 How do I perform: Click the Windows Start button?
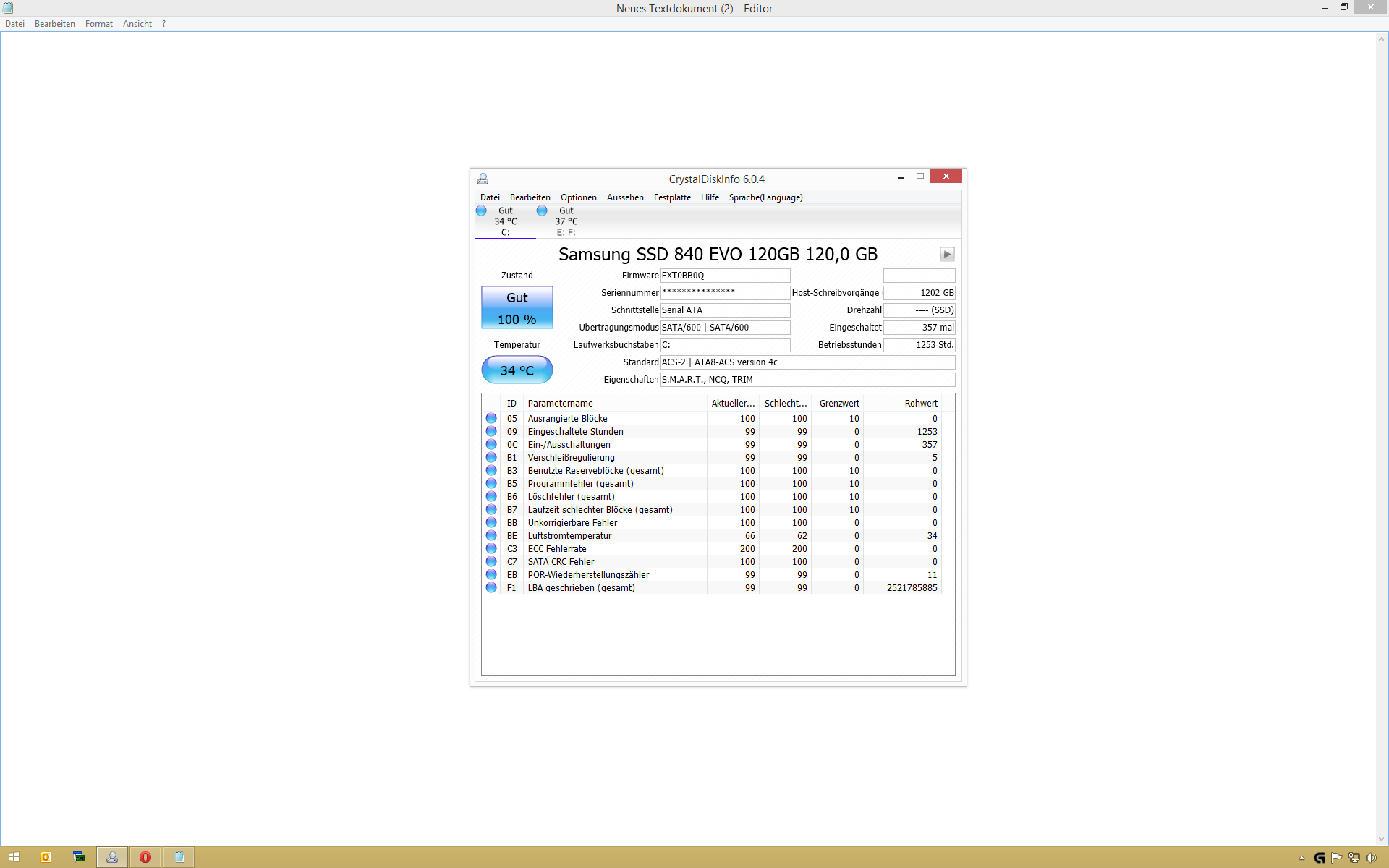click(14, 857)
